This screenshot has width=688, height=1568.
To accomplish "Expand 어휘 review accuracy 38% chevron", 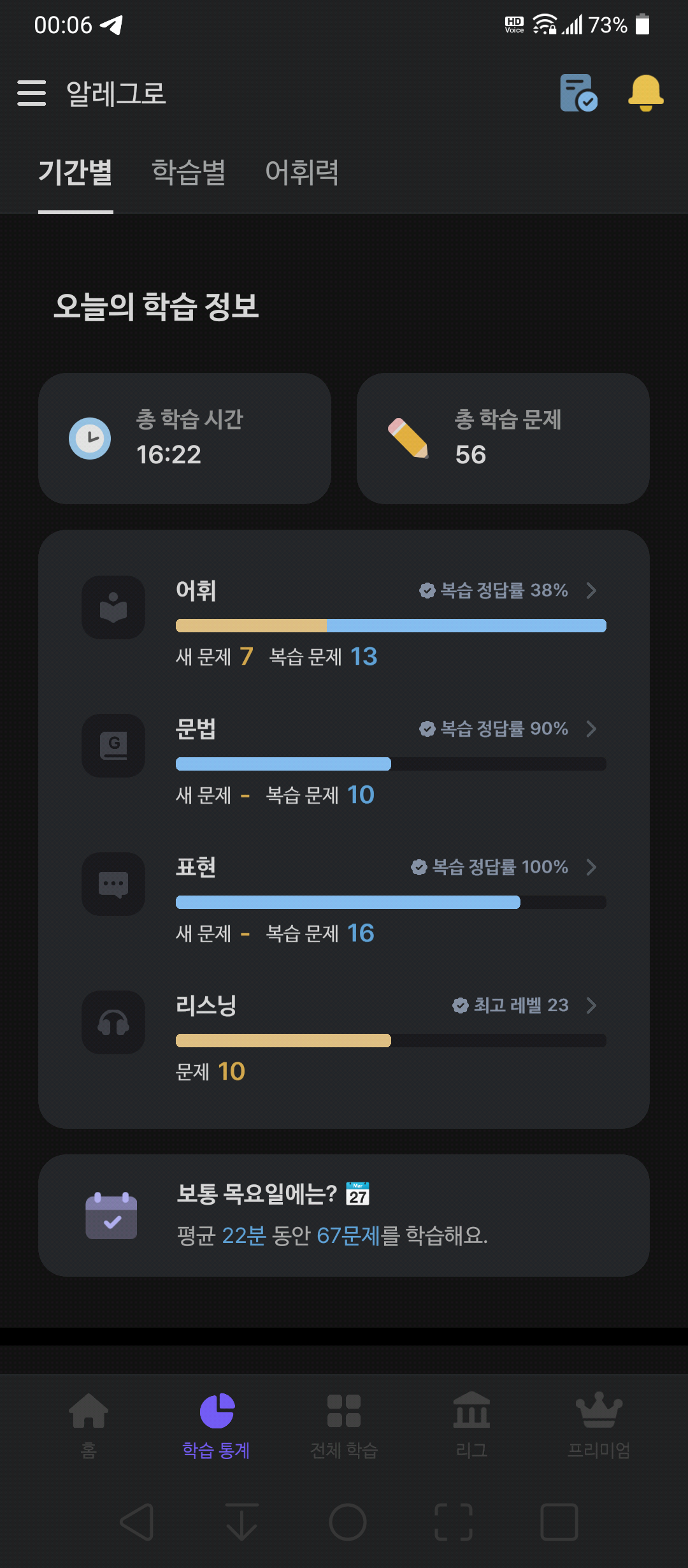I will coord(591,590).
